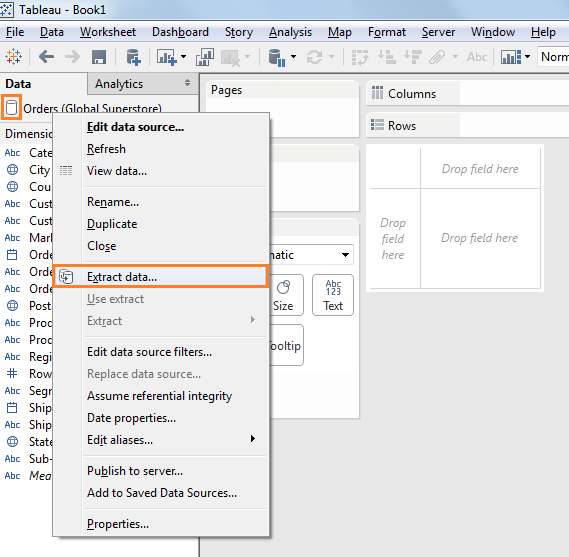Click the Orders (Global Superstore) data source name
Image resolution: width=569 pixels, height=557 pixels.
click(x=93, y=108)
